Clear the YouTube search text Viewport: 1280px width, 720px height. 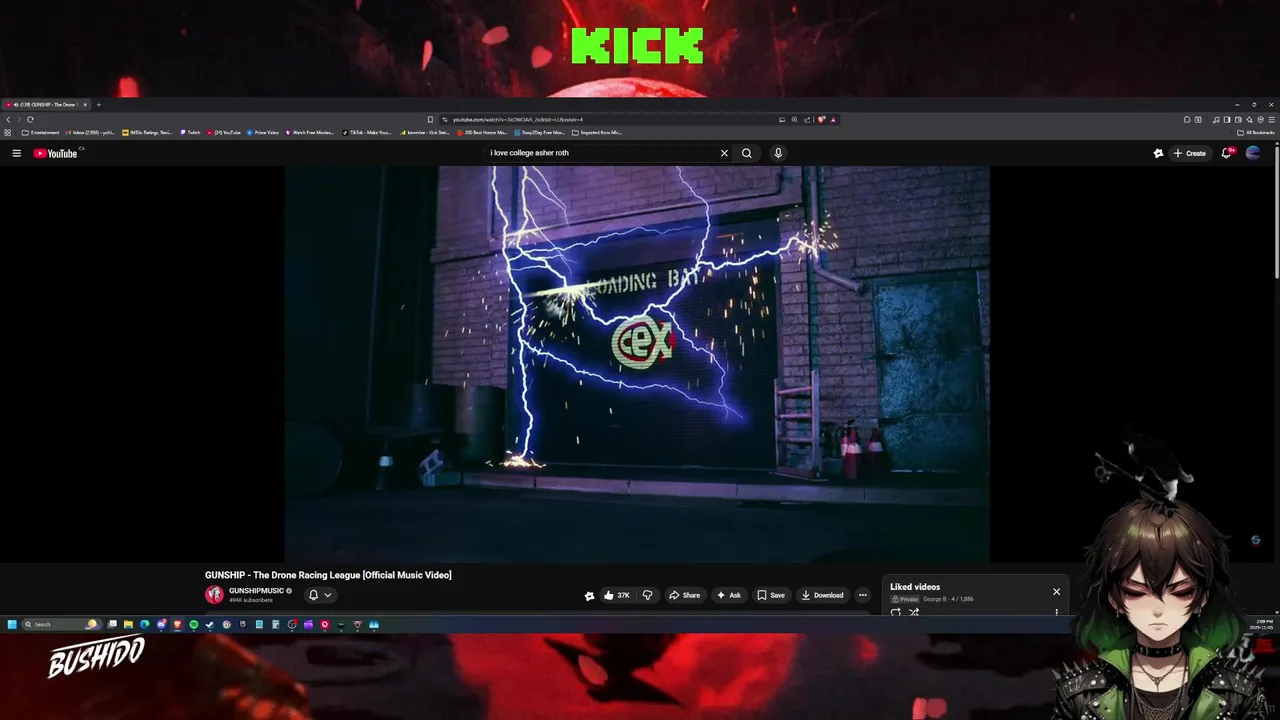724,153
